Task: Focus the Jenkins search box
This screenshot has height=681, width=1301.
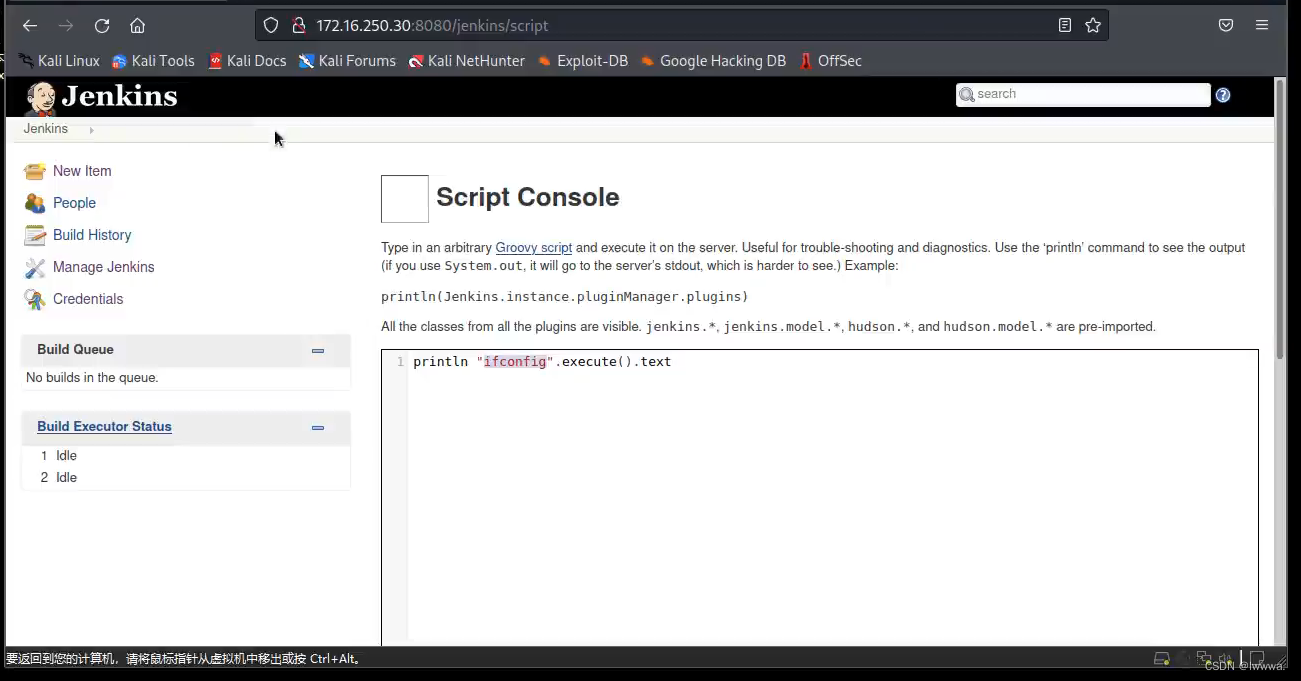Action: click(x=1083, y=94)
